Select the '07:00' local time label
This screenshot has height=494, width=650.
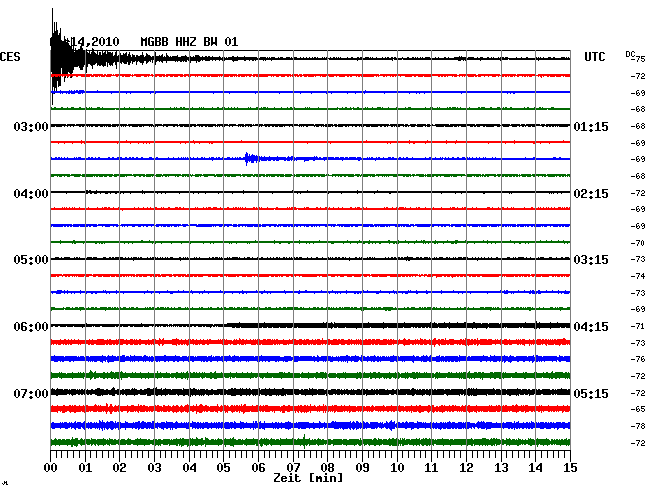point(31,393)
